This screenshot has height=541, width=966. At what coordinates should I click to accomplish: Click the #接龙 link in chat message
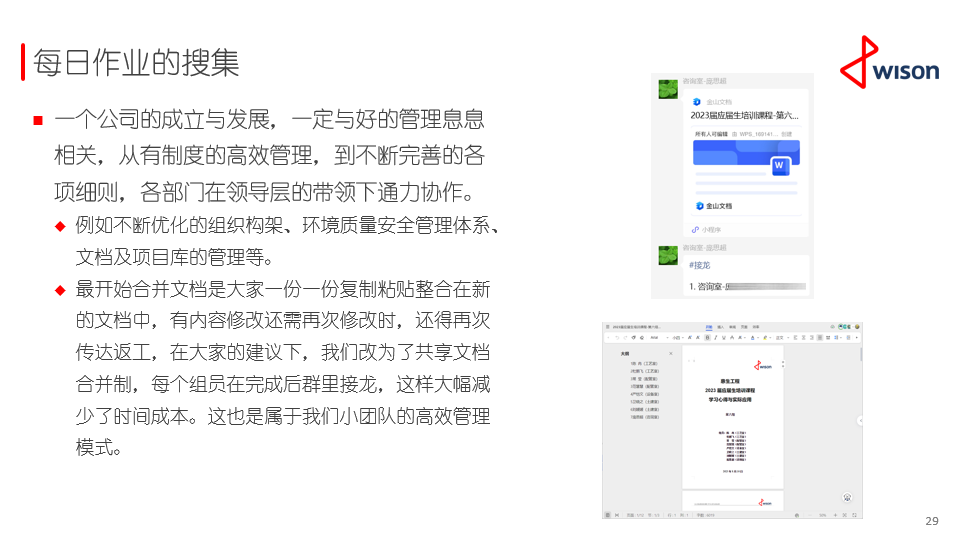point(700,265)
